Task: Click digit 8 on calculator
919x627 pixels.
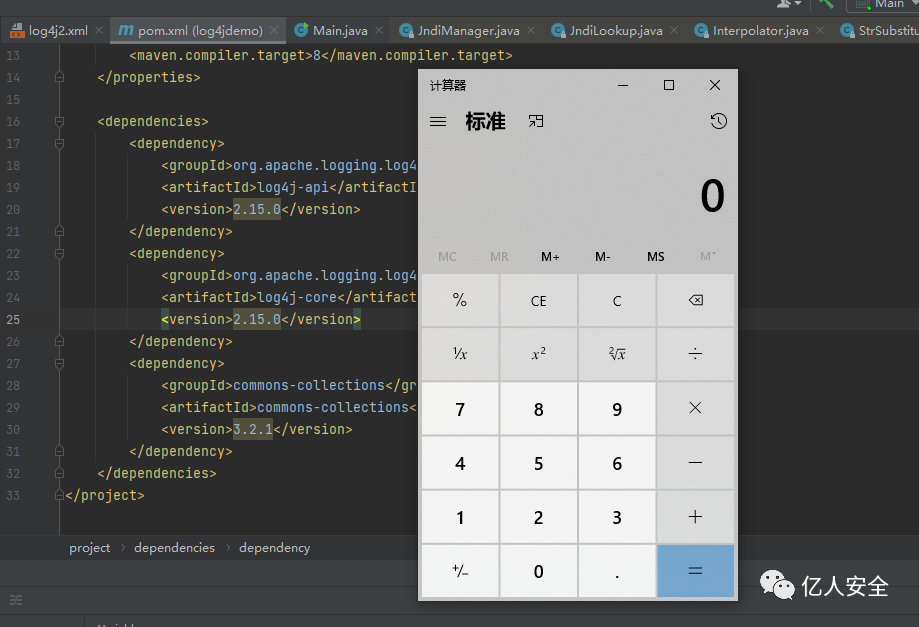Action: (539, 408)
